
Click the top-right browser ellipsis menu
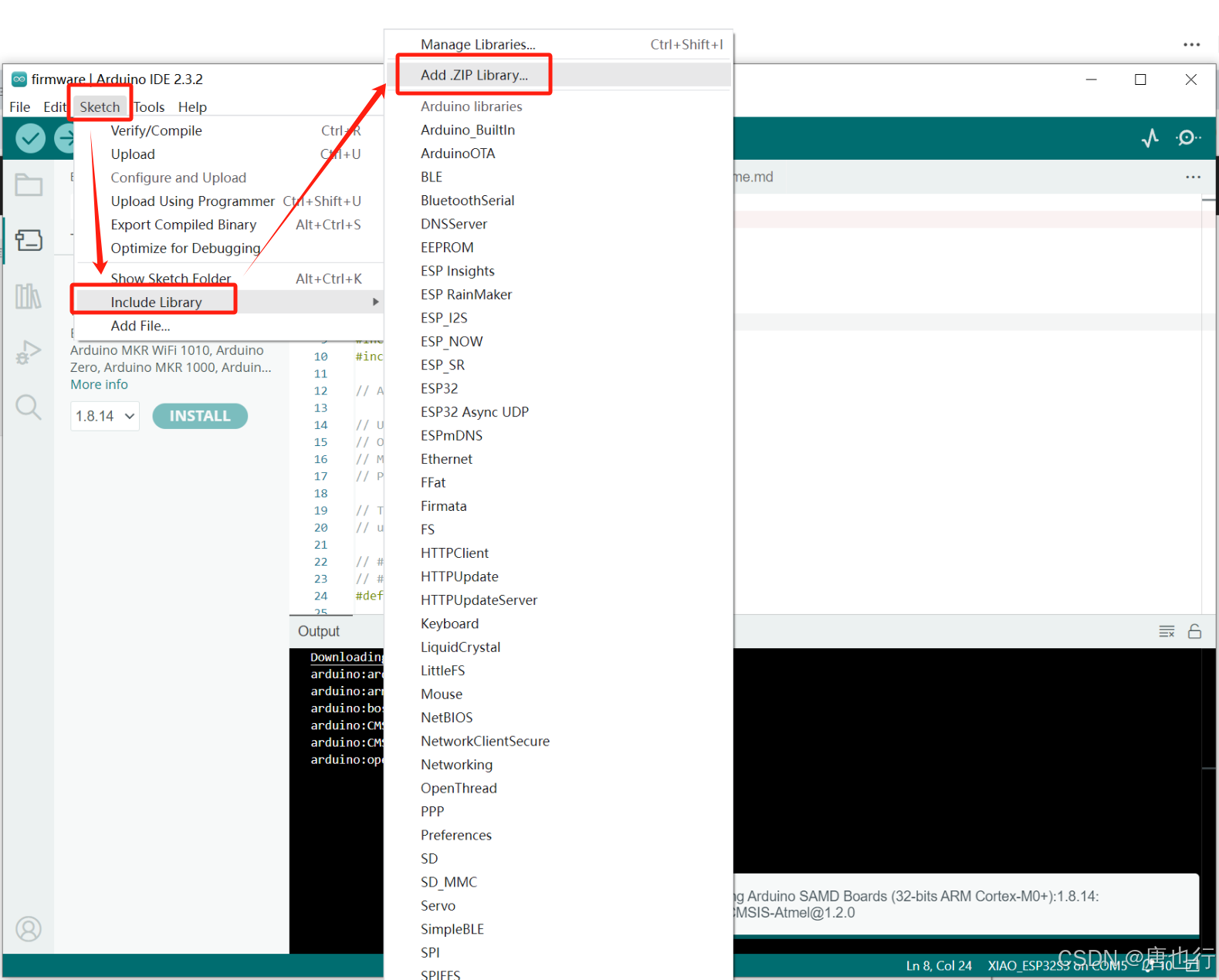coord(1192,45)
